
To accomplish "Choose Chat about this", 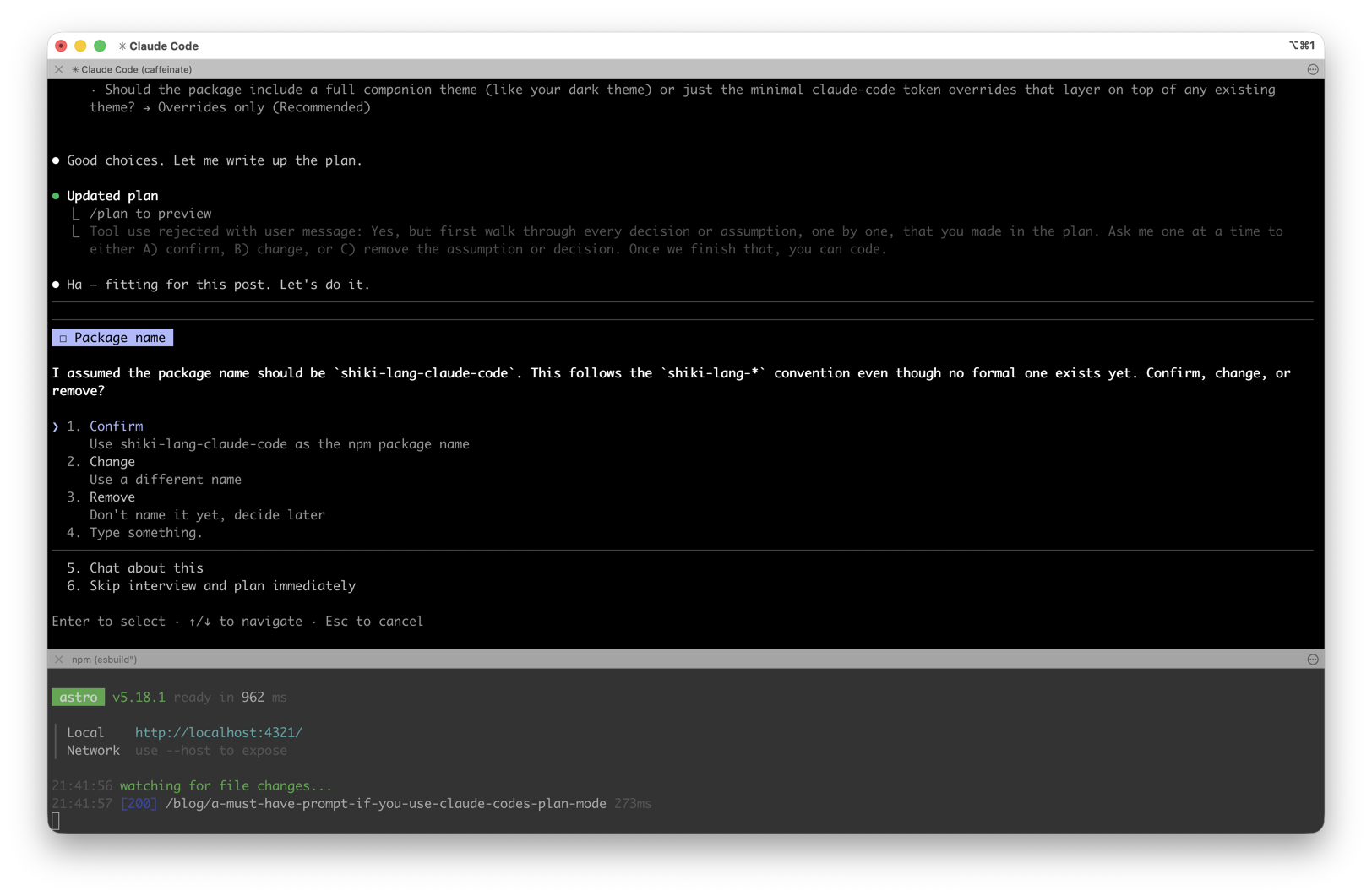I will click(145, 568).
